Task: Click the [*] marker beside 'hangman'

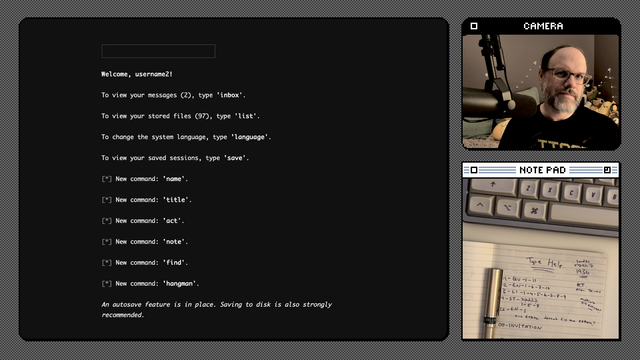Action: pyautogui.click(x=107, y=284)
